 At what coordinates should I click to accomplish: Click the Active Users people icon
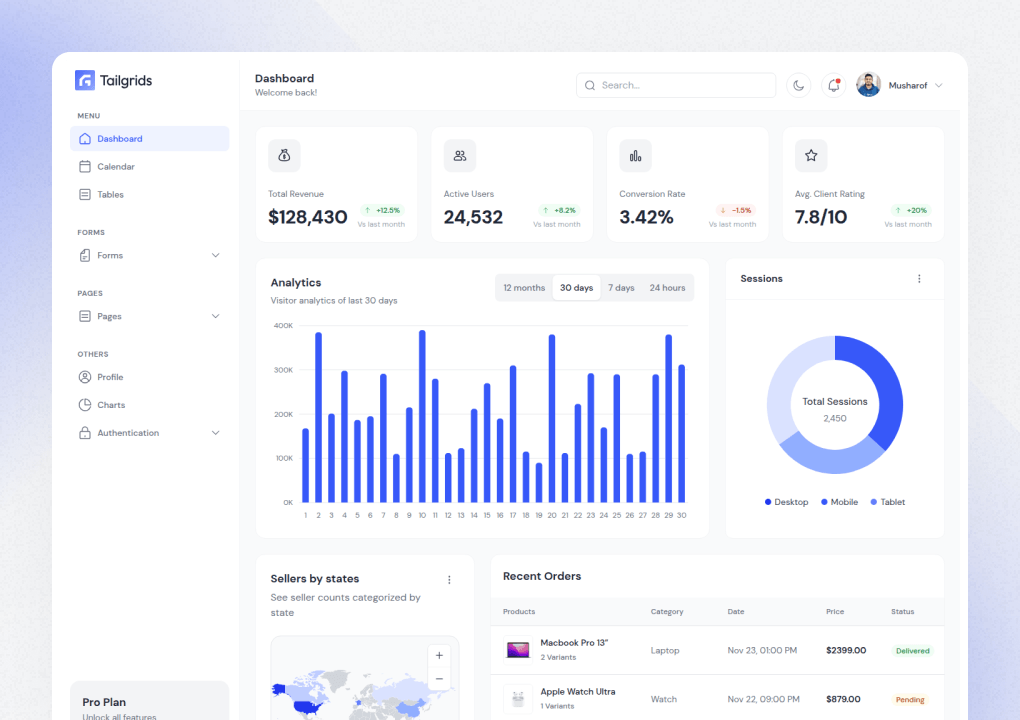pos(460,155)
